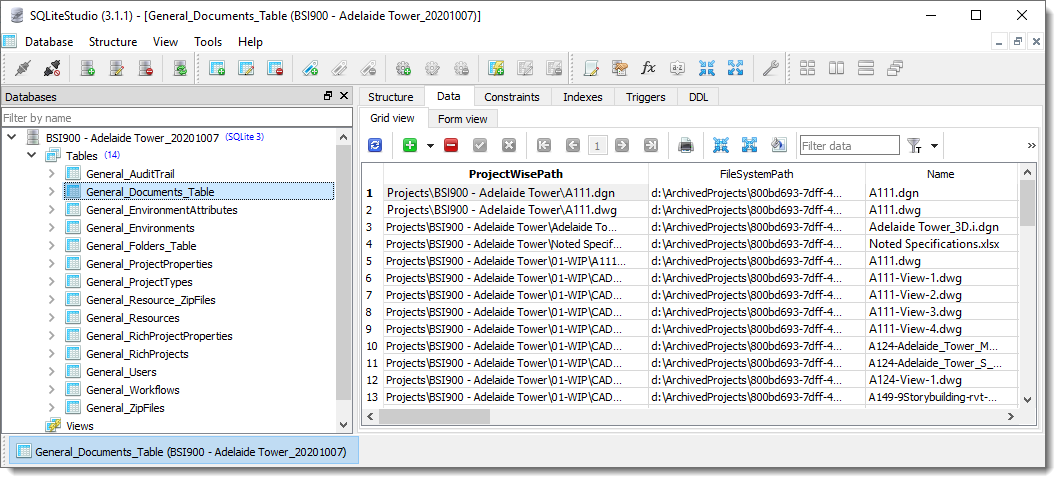The image size is (1061, 483).
Task: Sort by the FileSystemPath column header
Action: pos(757,174)
